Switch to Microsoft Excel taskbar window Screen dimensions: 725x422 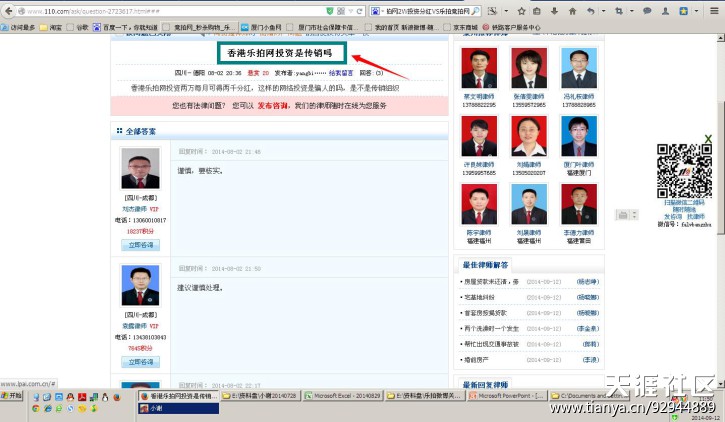[343, 396]
